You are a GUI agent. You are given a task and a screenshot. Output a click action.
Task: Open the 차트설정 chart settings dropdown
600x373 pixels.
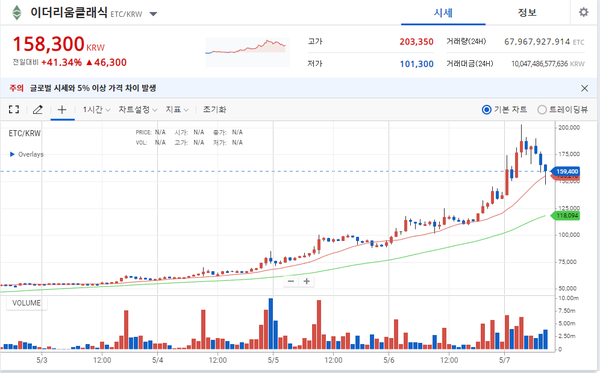(138, 110)
